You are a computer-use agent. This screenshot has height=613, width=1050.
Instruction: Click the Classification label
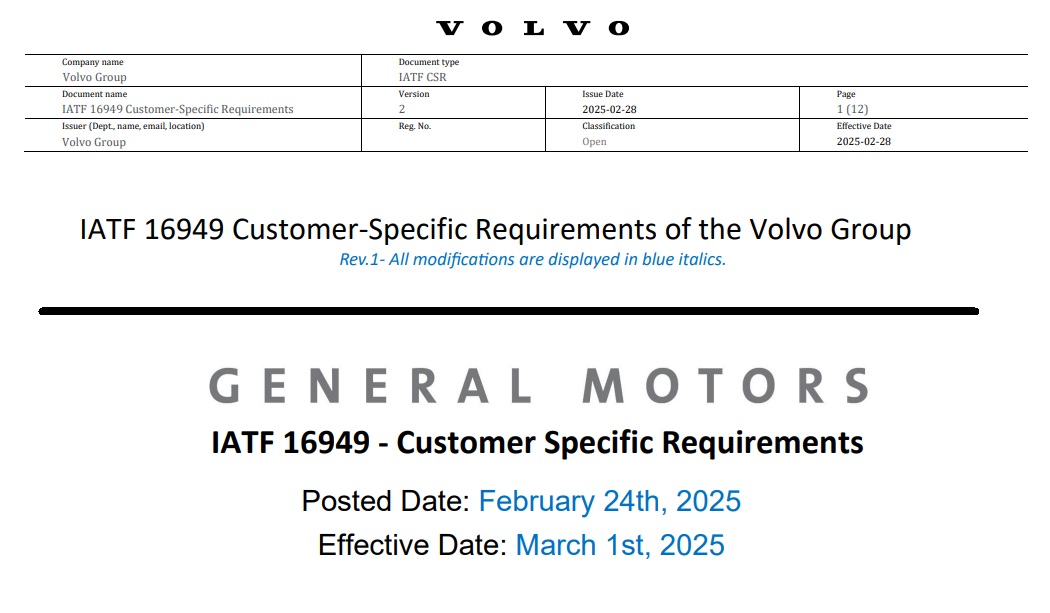[608, 126]
